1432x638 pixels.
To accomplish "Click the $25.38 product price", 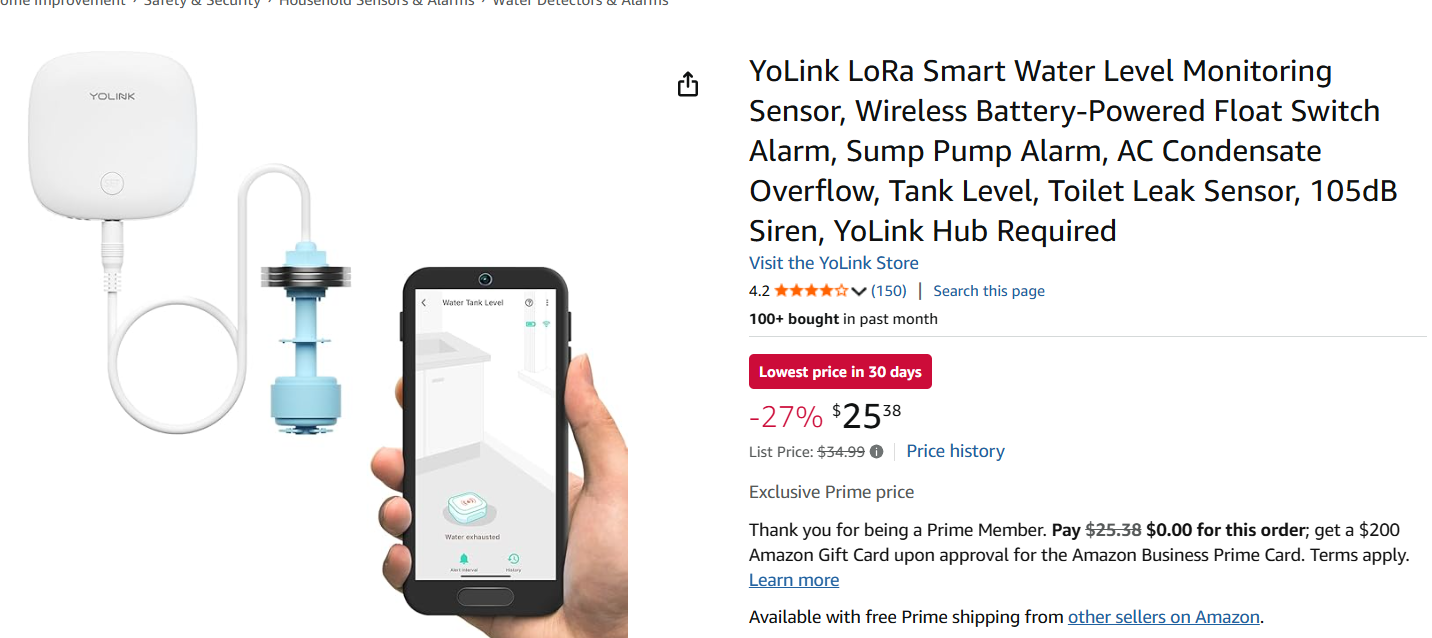I will [x=866, y=415].
